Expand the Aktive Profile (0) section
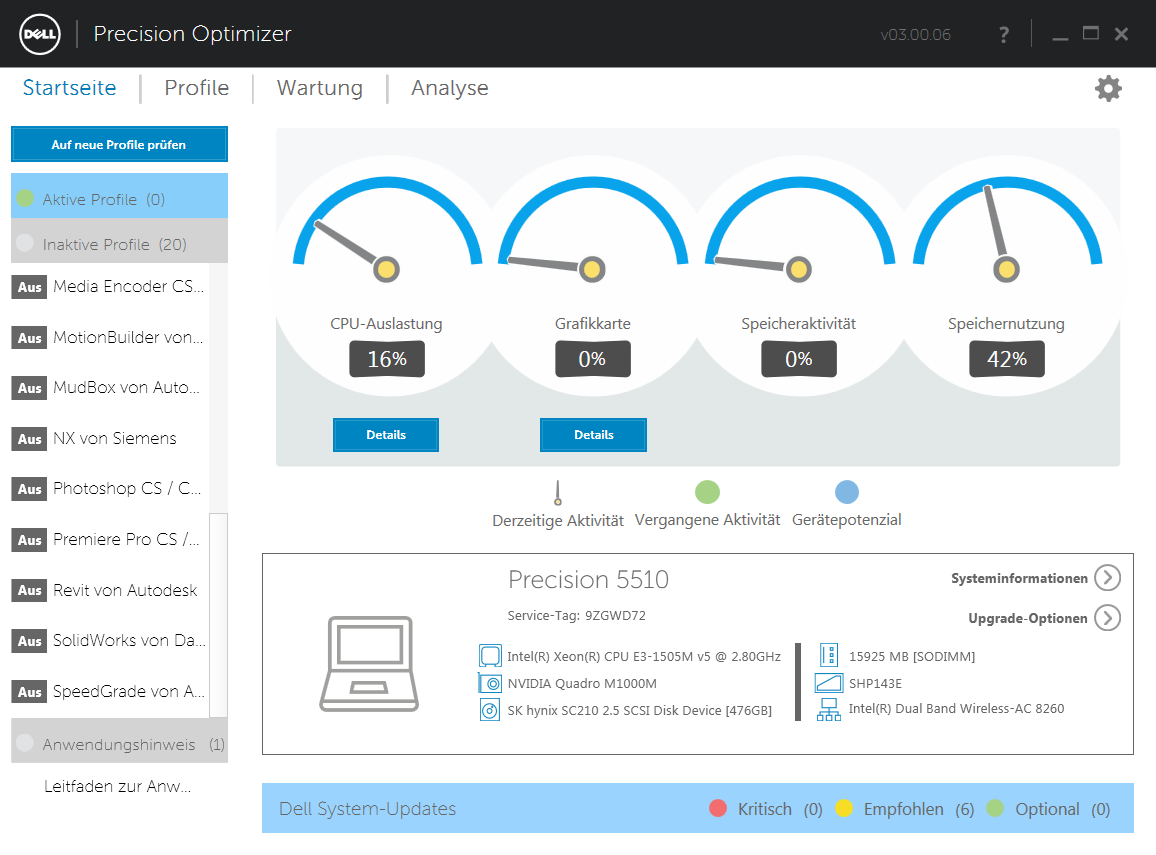The height and width of the screenshot is (855, 1156). coord(119,196)
